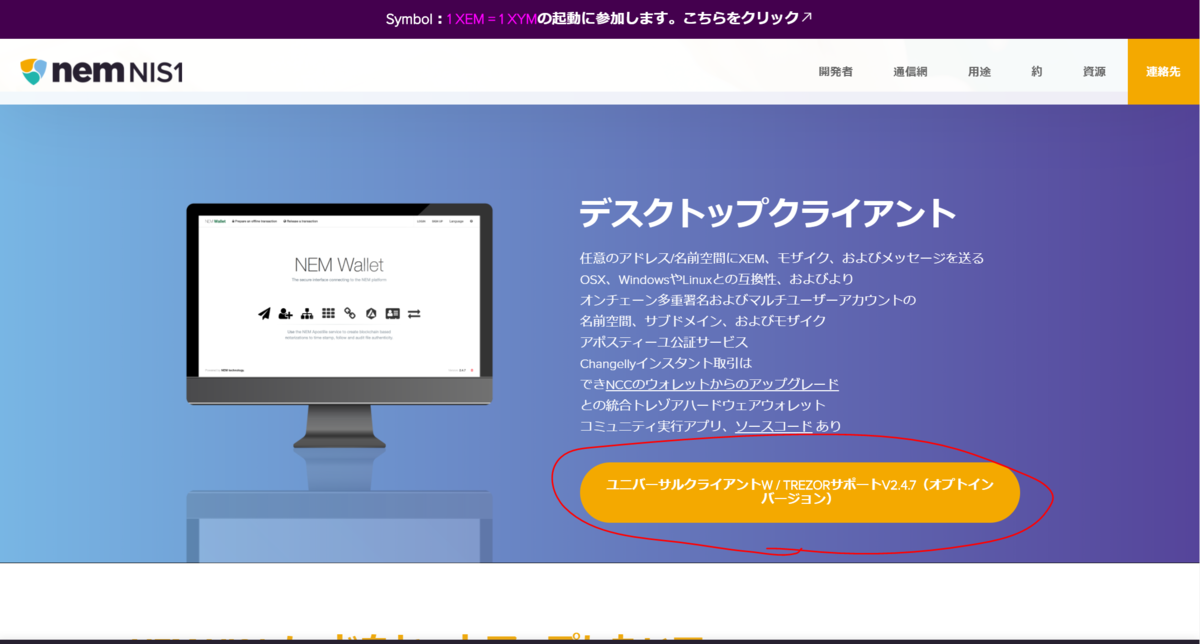The width and height of the screenshot is (1200, 644).
Task: Click the 1 XEM = 1 XYM text in banner
Action: click(491, 19)
